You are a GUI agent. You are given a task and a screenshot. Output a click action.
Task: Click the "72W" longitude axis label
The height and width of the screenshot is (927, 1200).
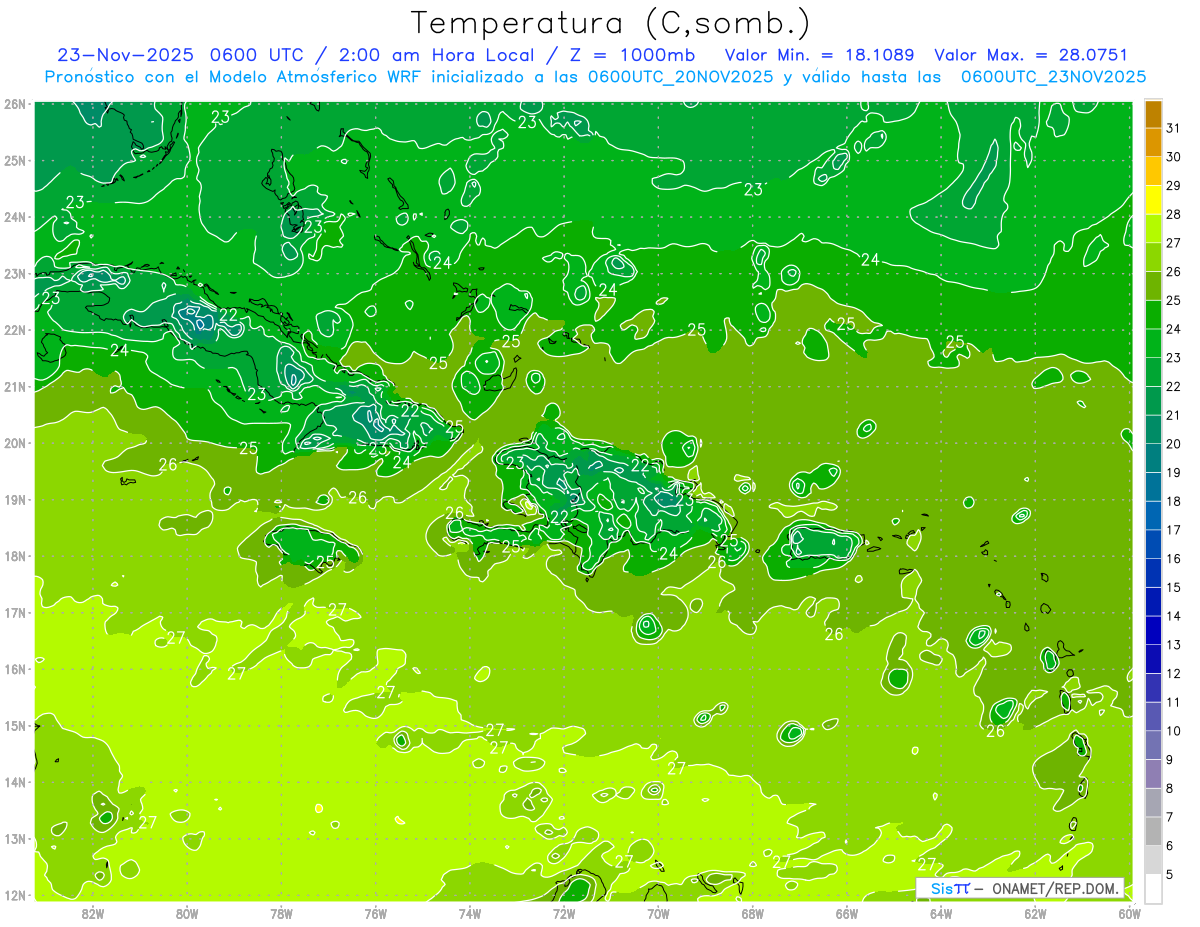[564, 913]
